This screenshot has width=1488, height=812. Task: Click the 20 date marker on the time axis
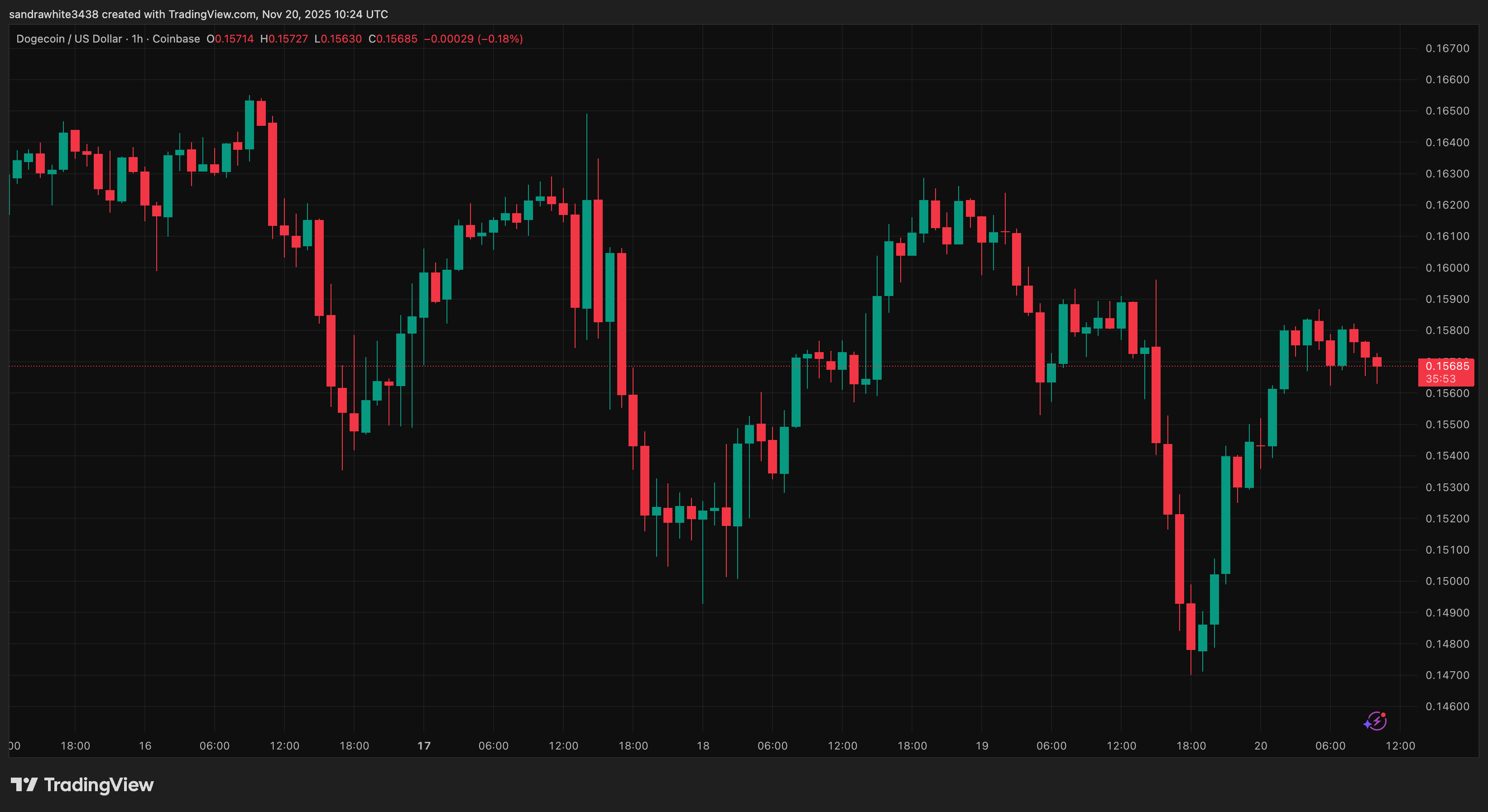tap(1260, 745)
